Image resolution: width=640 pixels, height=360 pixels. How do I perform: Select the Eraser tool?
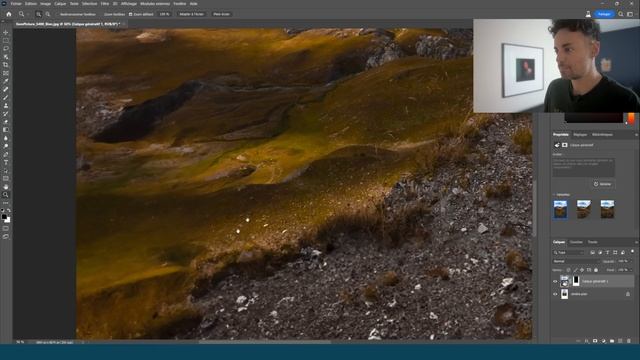click(6, 122)
